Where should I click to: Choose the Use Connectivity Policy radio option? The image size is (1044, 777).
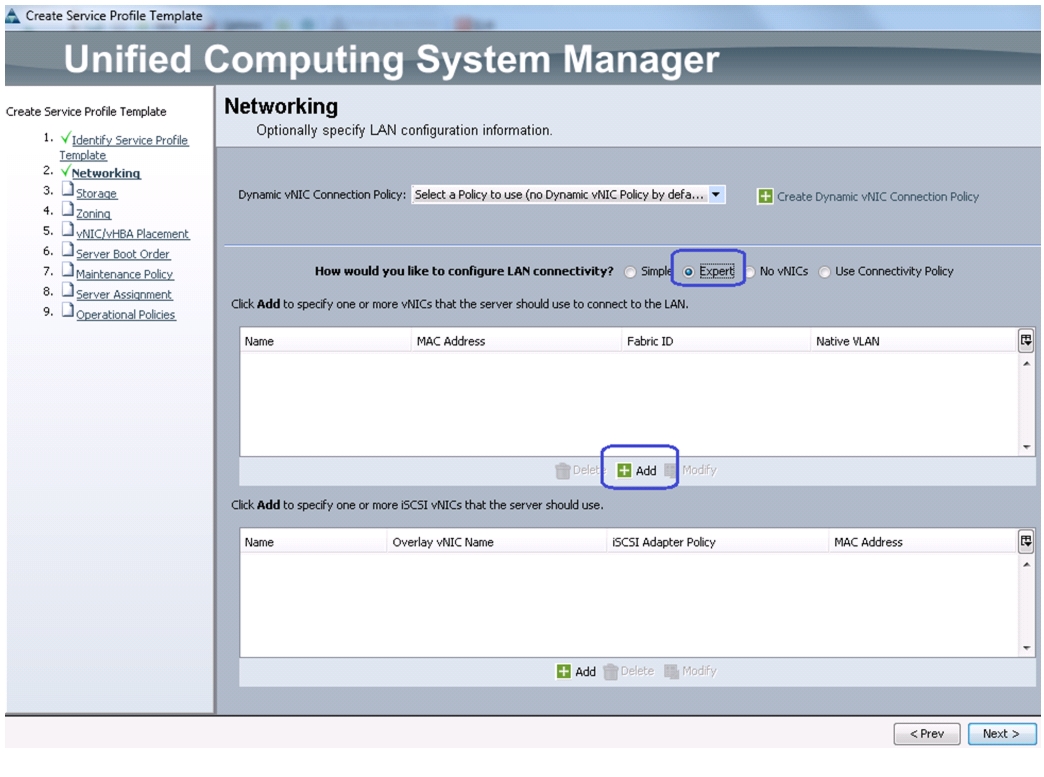click(824, 272)
